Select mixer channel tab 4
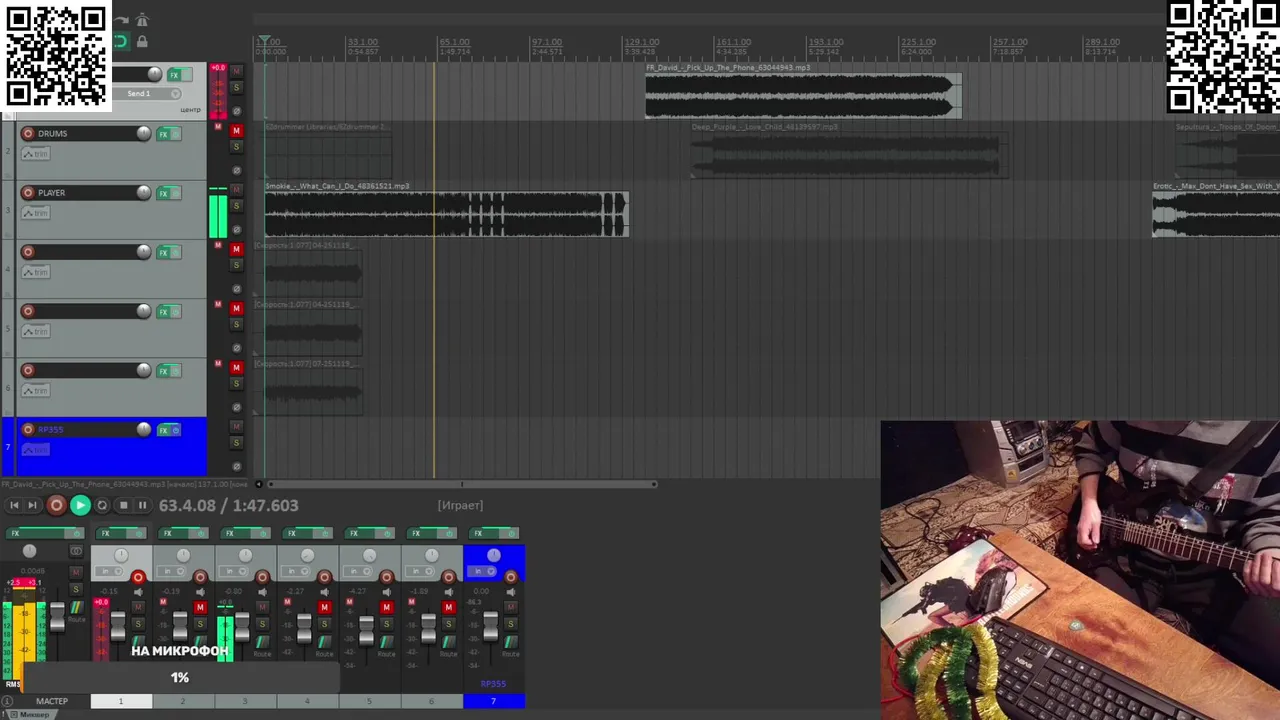 pyautogui.click(x=307, y=702)
